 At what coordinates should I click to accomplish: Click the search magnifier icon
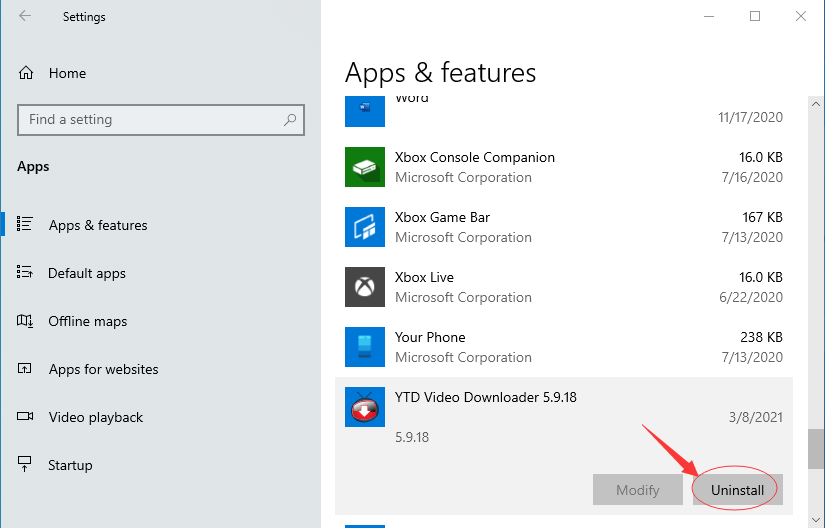[x=289, y=120]
